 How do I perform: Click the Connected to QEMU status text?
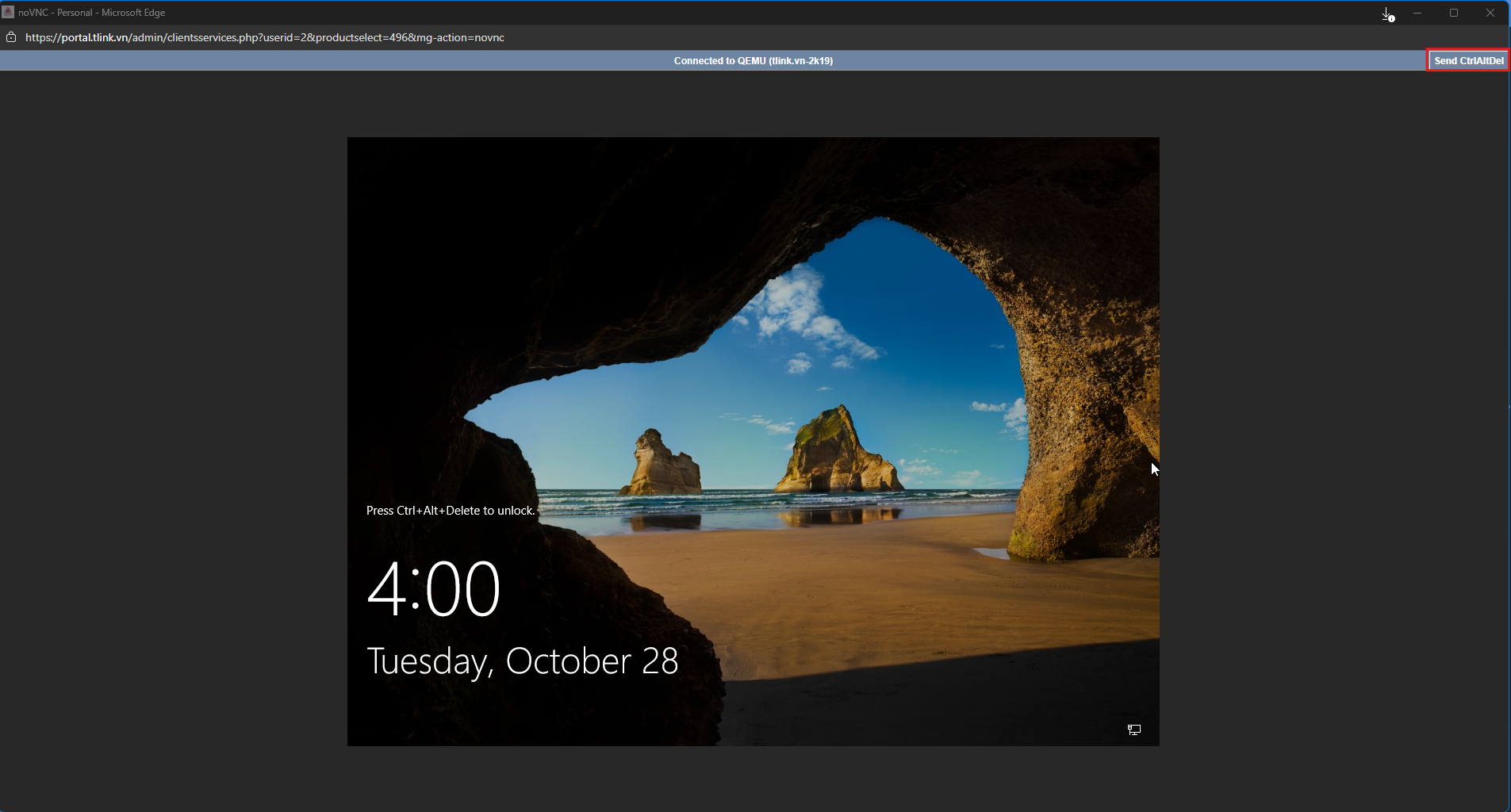pos(753,60)
